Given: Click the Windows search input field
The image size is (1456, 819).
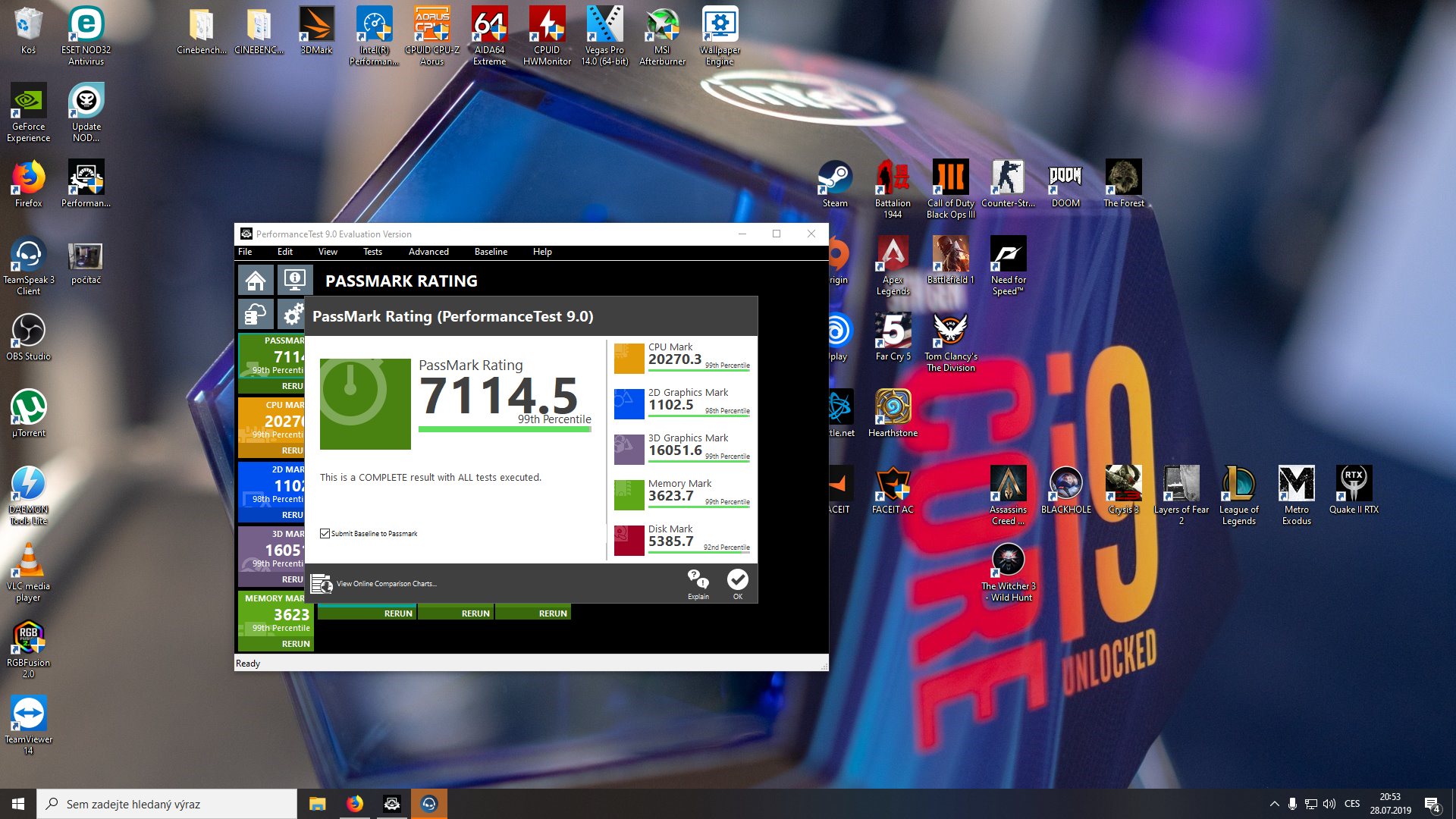Looking at the screenshot, I should 167,804.
